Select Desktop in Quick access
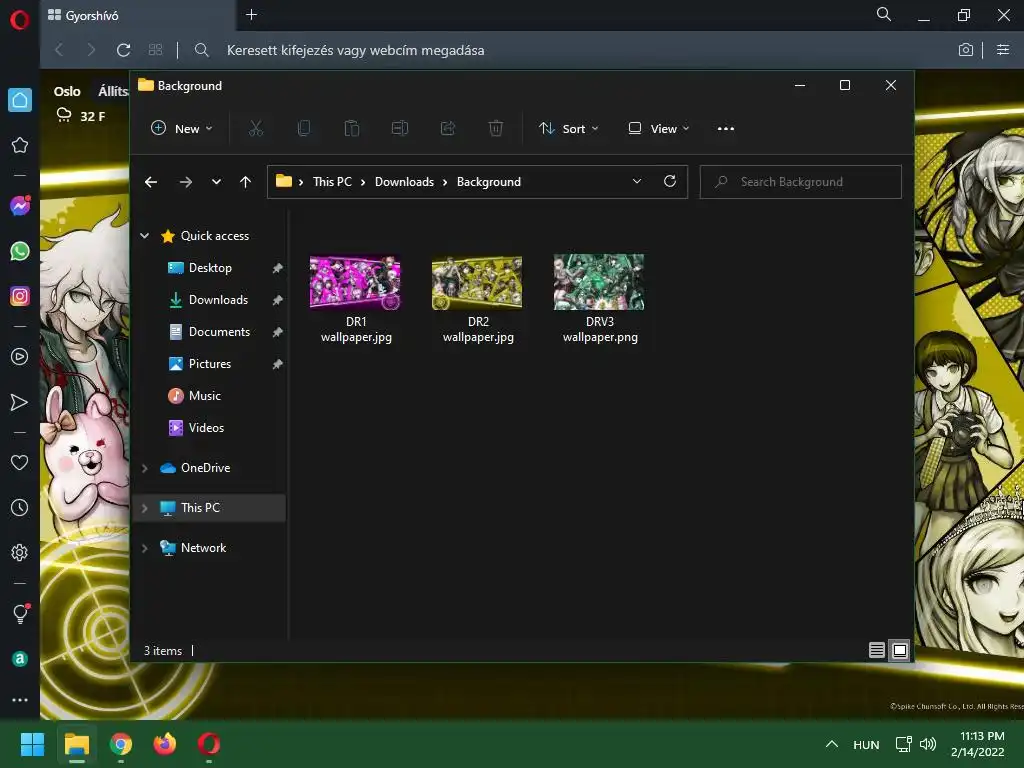 [209, 268]
